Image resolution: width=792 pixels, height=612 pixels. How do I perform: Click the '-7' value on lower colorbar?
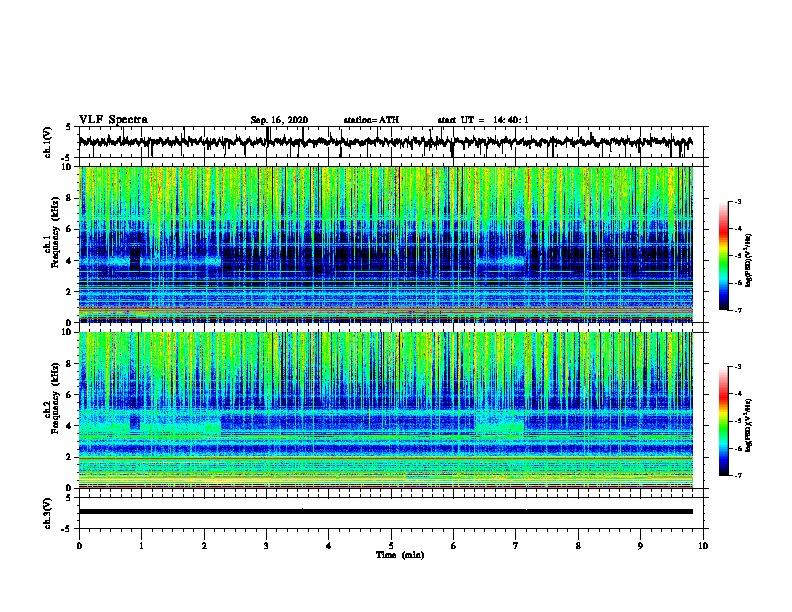(737, 475)
